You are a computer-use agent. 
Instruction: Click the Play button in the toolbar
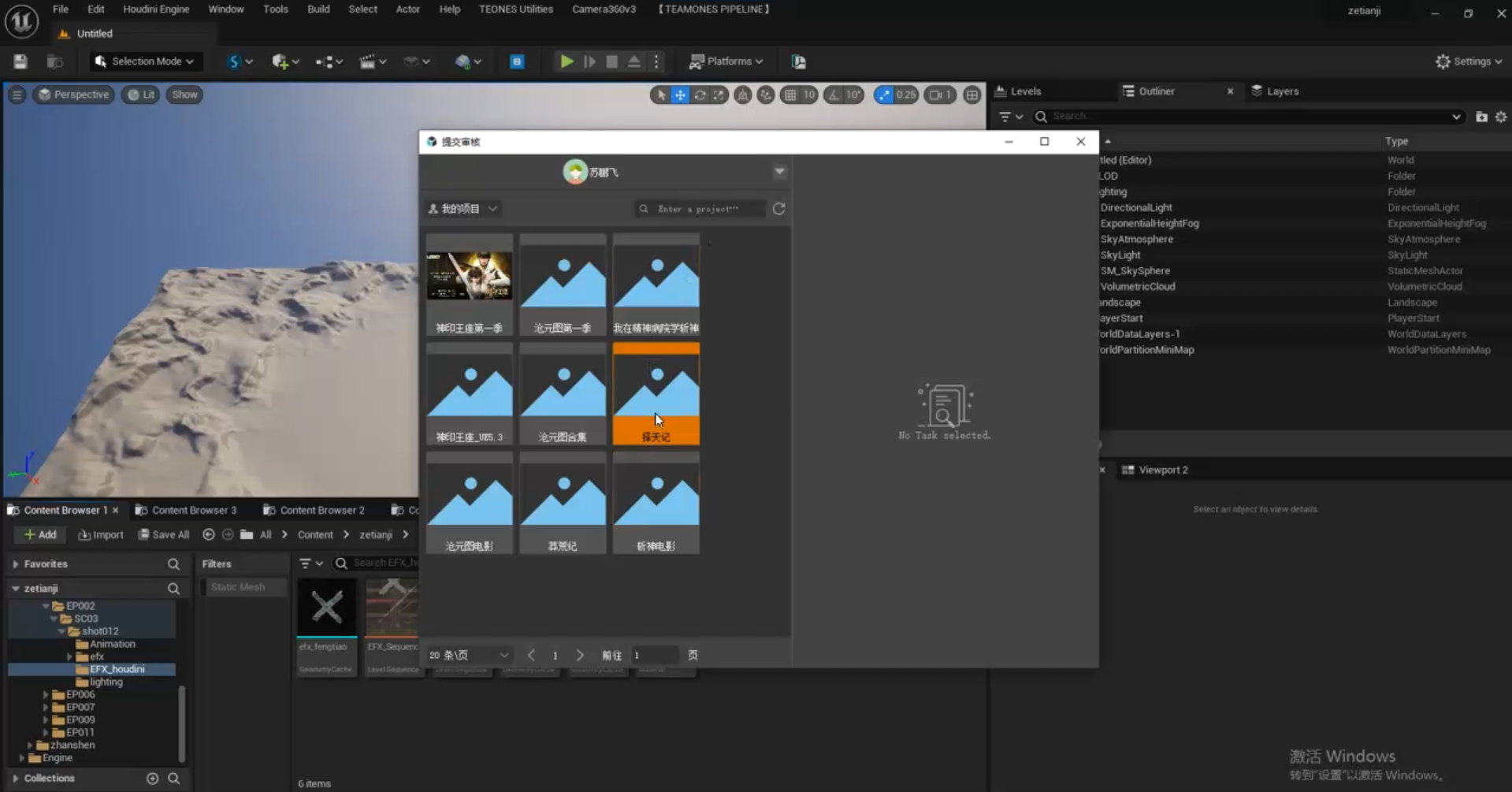tap(566, 61)
